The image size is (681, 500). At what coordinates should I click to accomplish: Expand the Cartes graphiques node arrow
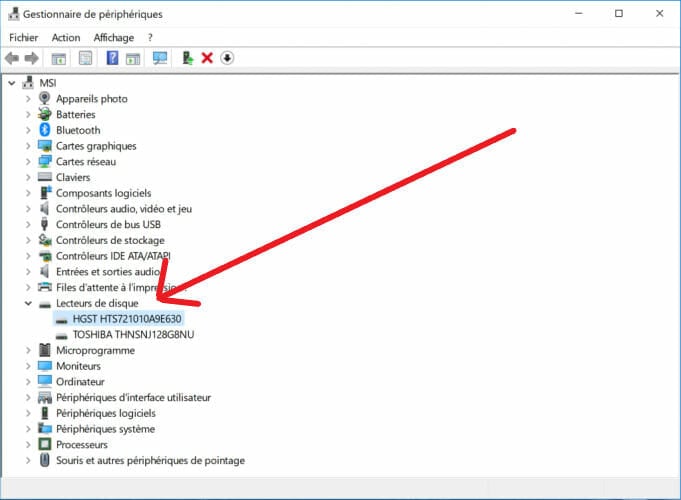tap(28, 146)
